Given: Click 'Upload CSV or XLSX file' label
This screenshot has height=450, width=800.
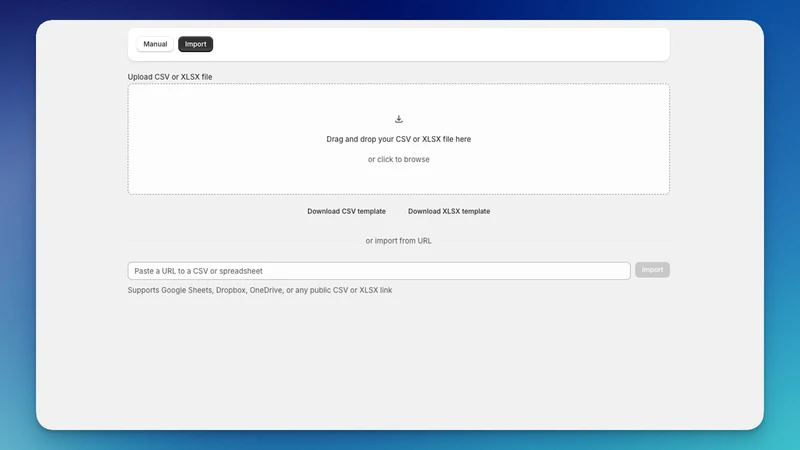Looking at the screenshot, I should (x=170, y=77).
